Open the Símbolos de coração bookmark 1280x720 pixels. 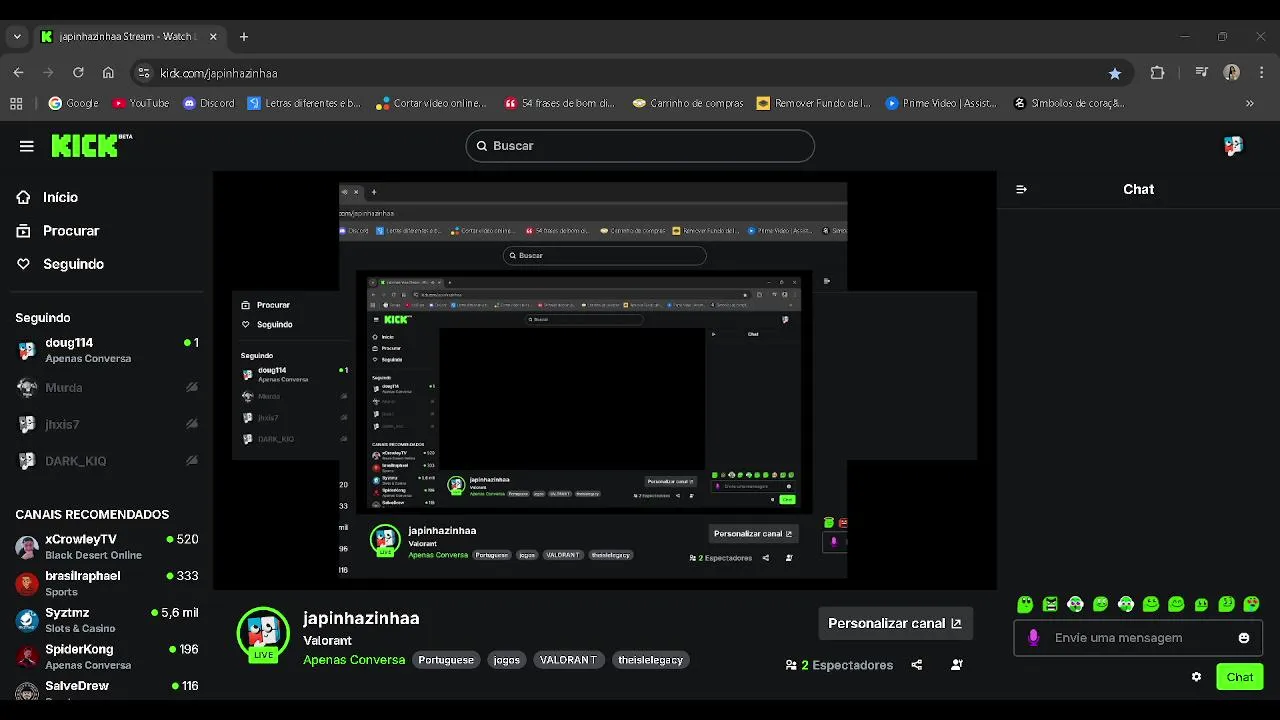(x=1069, y=103)
